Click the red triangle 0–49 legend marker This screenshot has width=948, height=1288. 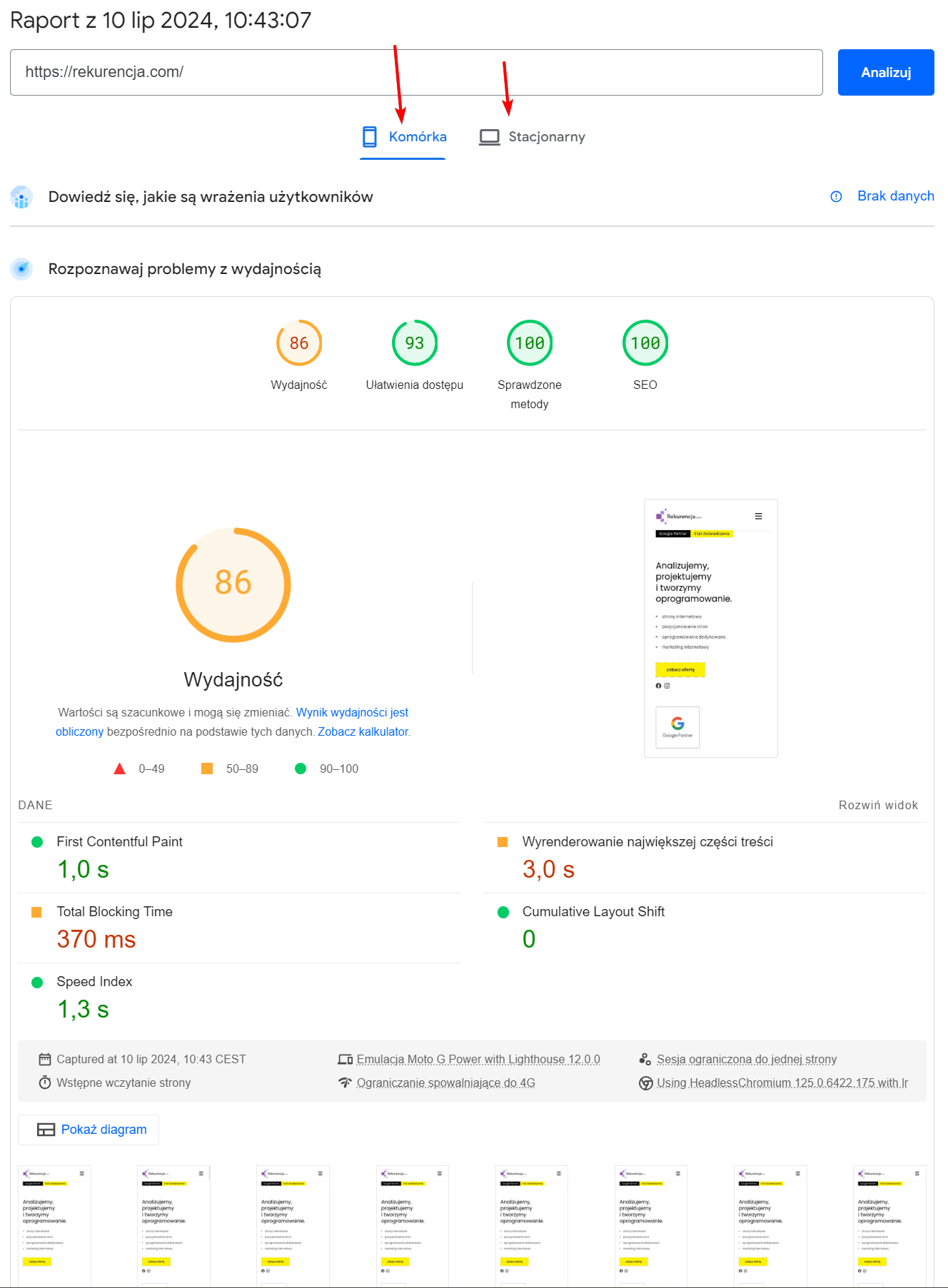click(120, 769)
